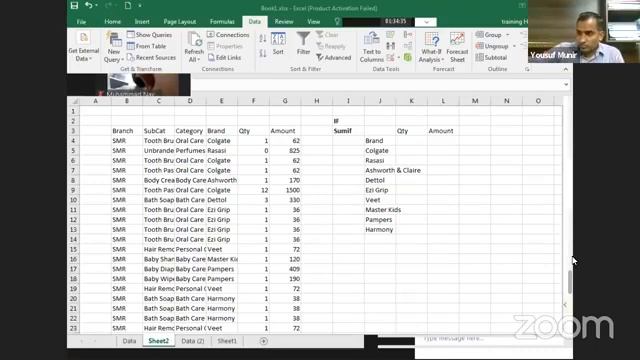Screen dimensions: 640x360
Task: Click Tell Me lightbulb icon
Action: [337, 22]
